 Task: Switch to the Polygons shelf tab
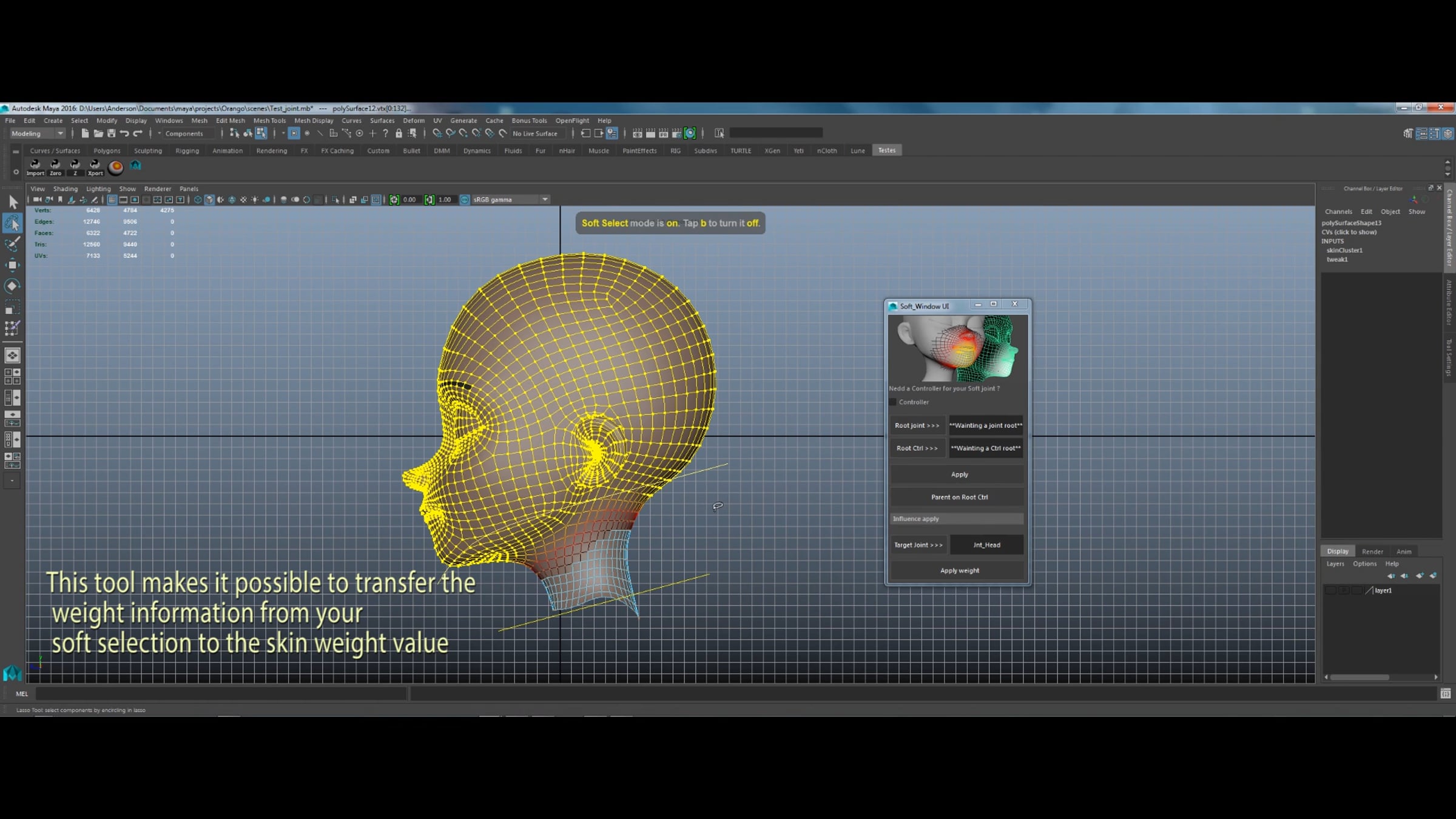click(x=107, y=150)
